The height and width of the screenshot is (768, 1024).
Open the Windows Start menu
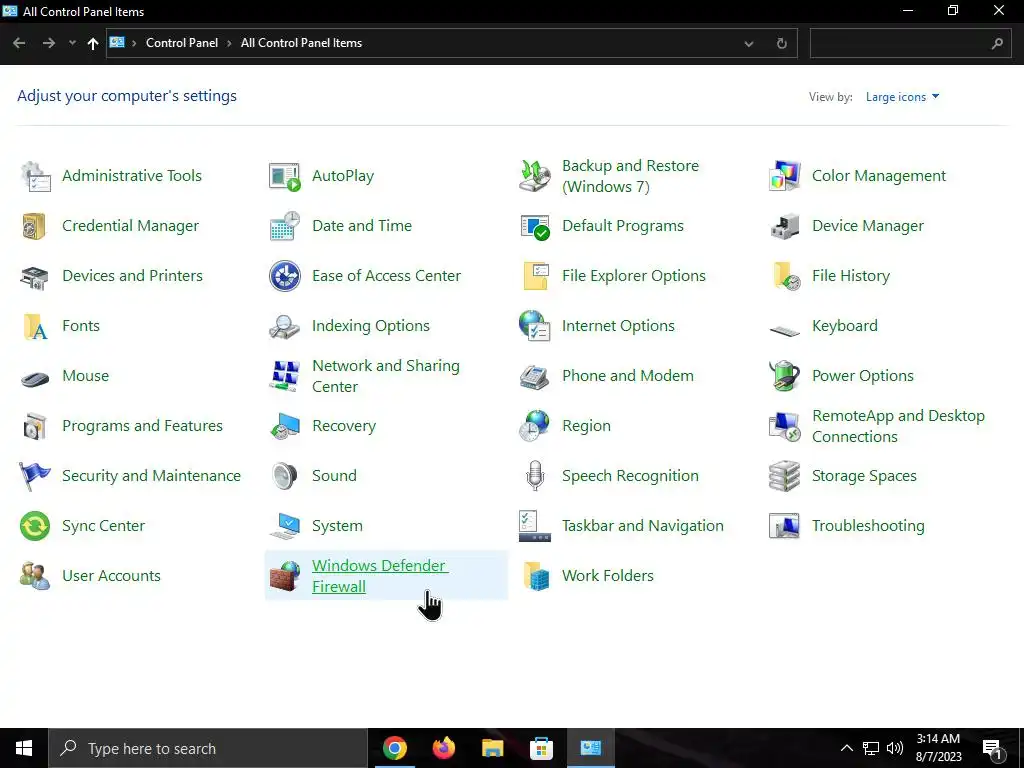[x=24, y=748]
